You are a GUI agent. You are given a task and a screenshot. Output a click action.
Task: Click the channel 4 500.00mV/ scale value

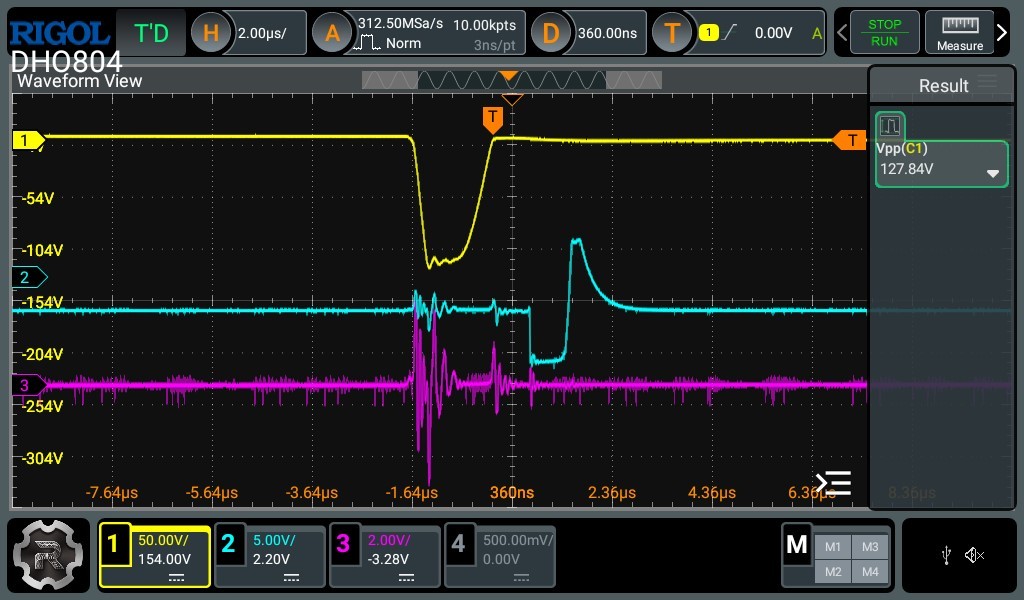click(518, 541)
